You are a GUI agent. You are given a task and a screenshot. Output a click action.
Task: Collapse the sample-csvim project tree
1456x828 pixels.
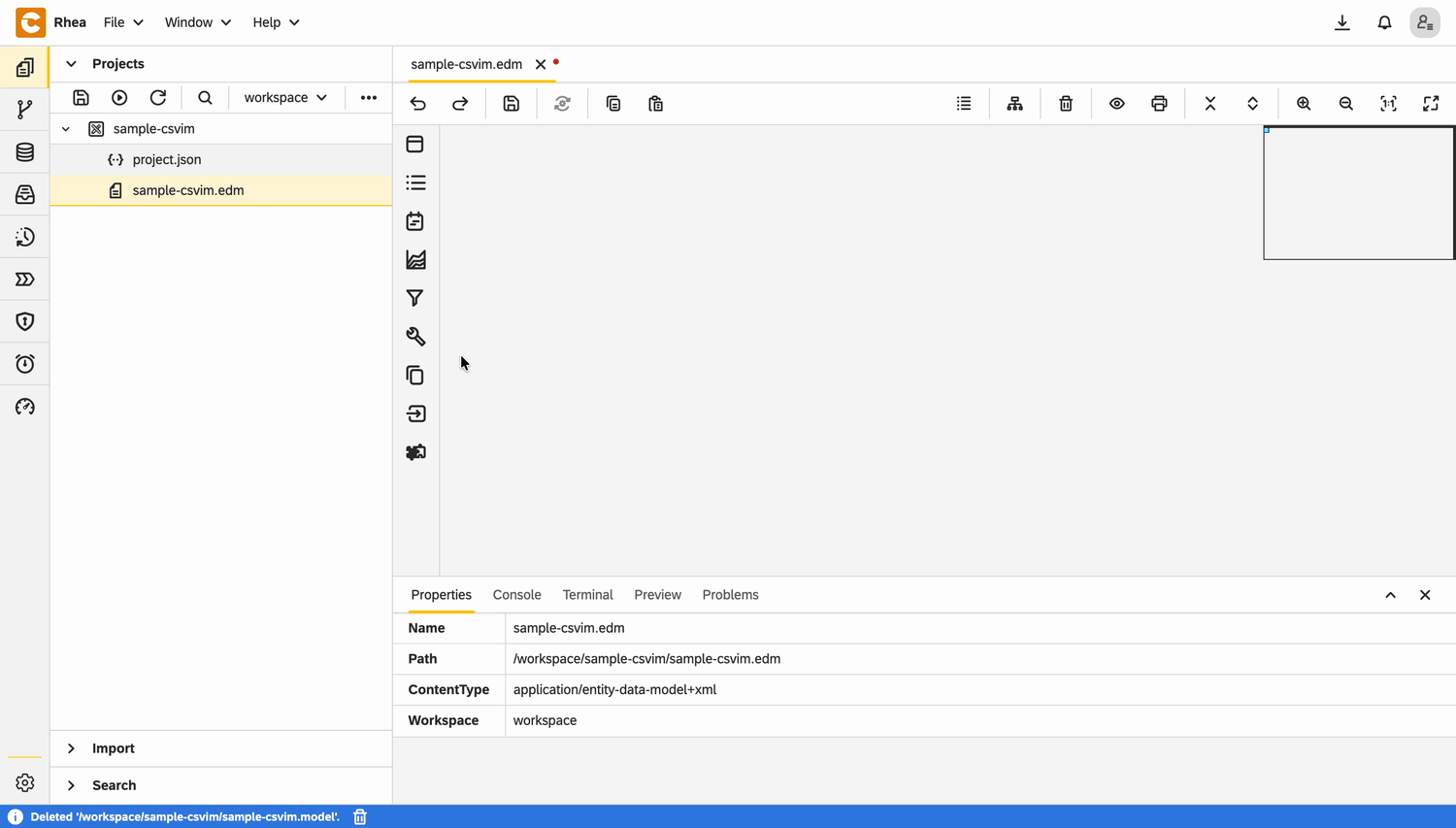(x=66, y=129)
